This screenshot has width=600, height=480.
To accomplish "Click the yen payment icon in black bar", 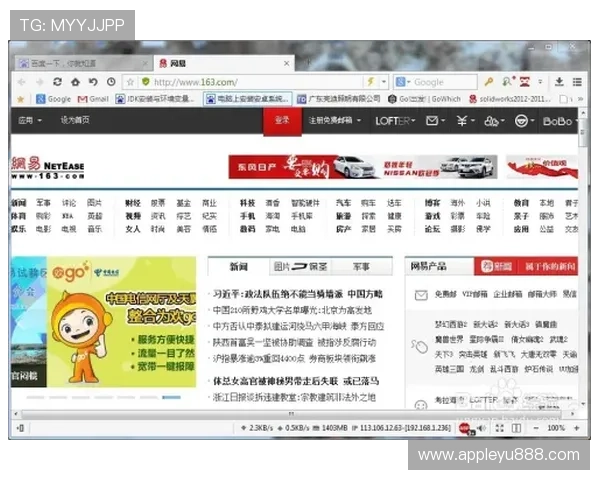I will click(x=462, y=121).
